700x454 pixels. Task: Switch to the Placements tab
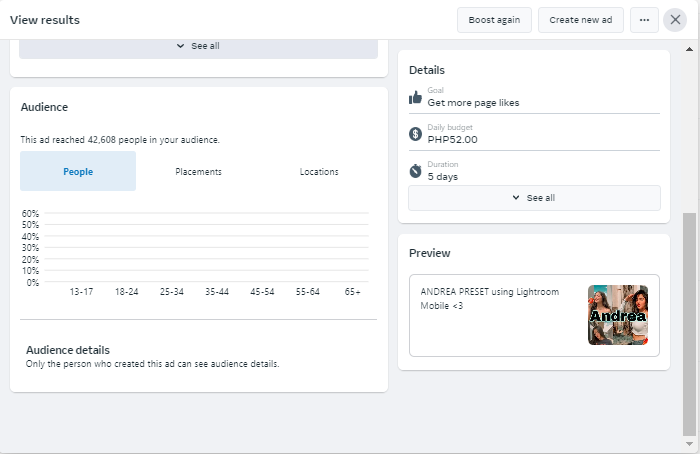[x=198, y=172]
